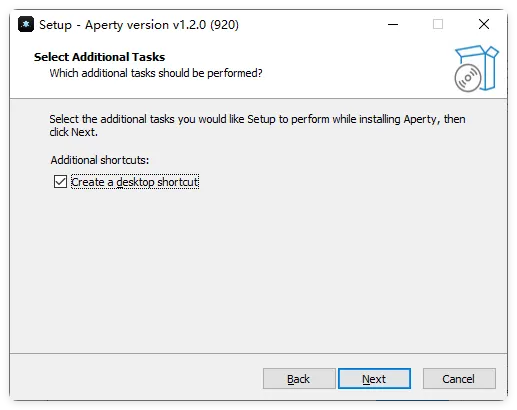Screen dimensions: 517x410
Task: Click the Aperty app icon in title bar
Action: [26, 24]
